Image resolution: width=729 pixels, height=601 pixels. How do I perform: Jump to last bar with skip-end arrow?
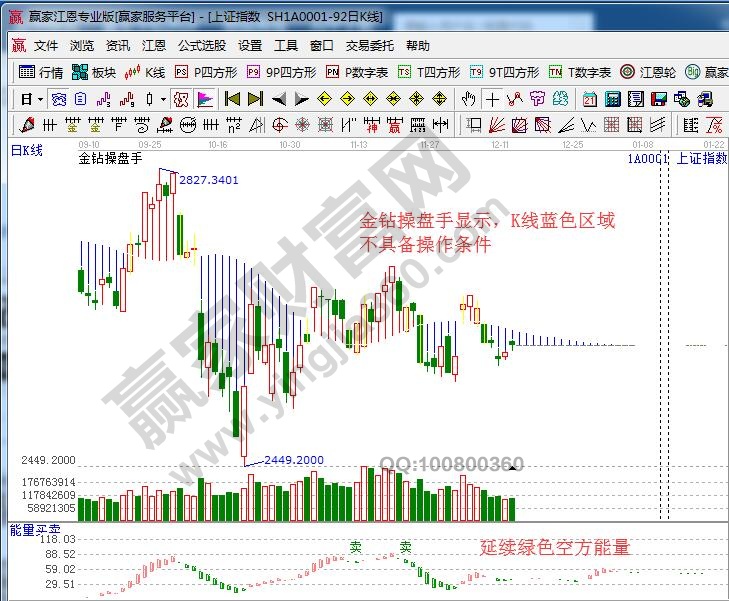pos(255,99)
